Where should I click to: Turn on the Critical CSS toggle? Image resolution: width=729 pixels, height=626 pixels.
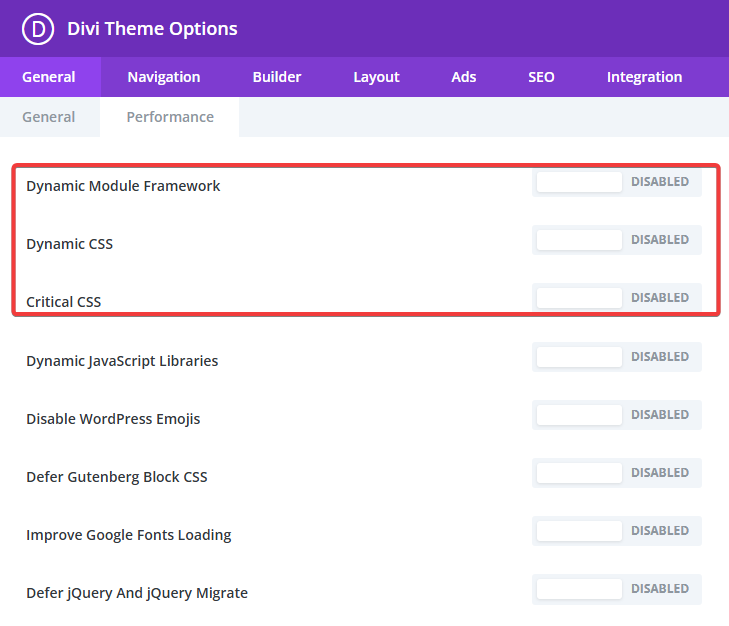(616, 298)
